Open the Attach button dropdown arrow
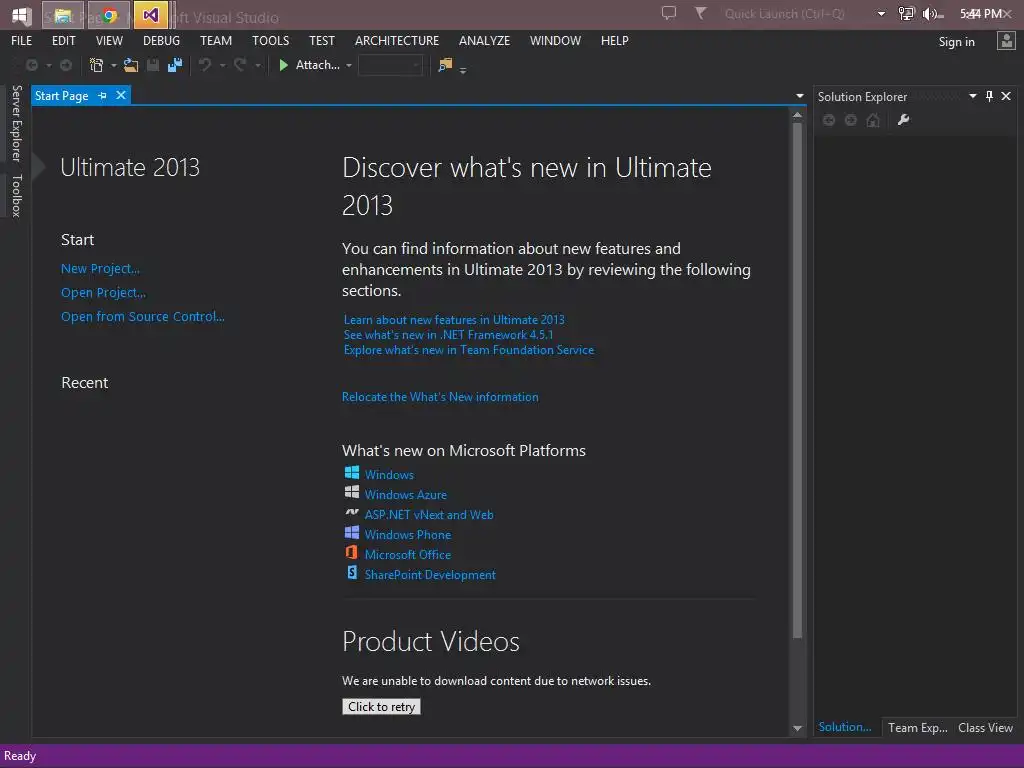This screenshot has height=768, width=1024. tap(349, 66)
